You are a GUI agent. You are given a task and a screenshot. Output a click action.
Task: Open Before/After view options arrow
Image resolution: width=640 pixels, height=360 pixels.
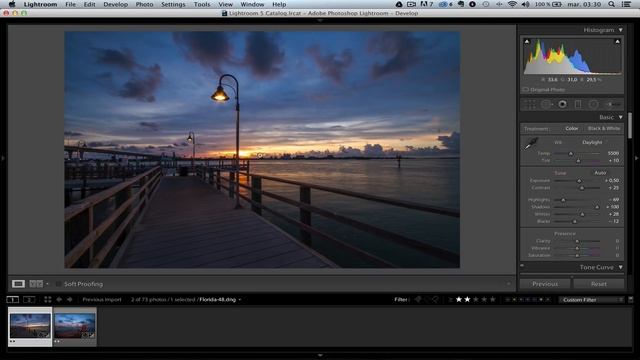click(x=47, y=284)
